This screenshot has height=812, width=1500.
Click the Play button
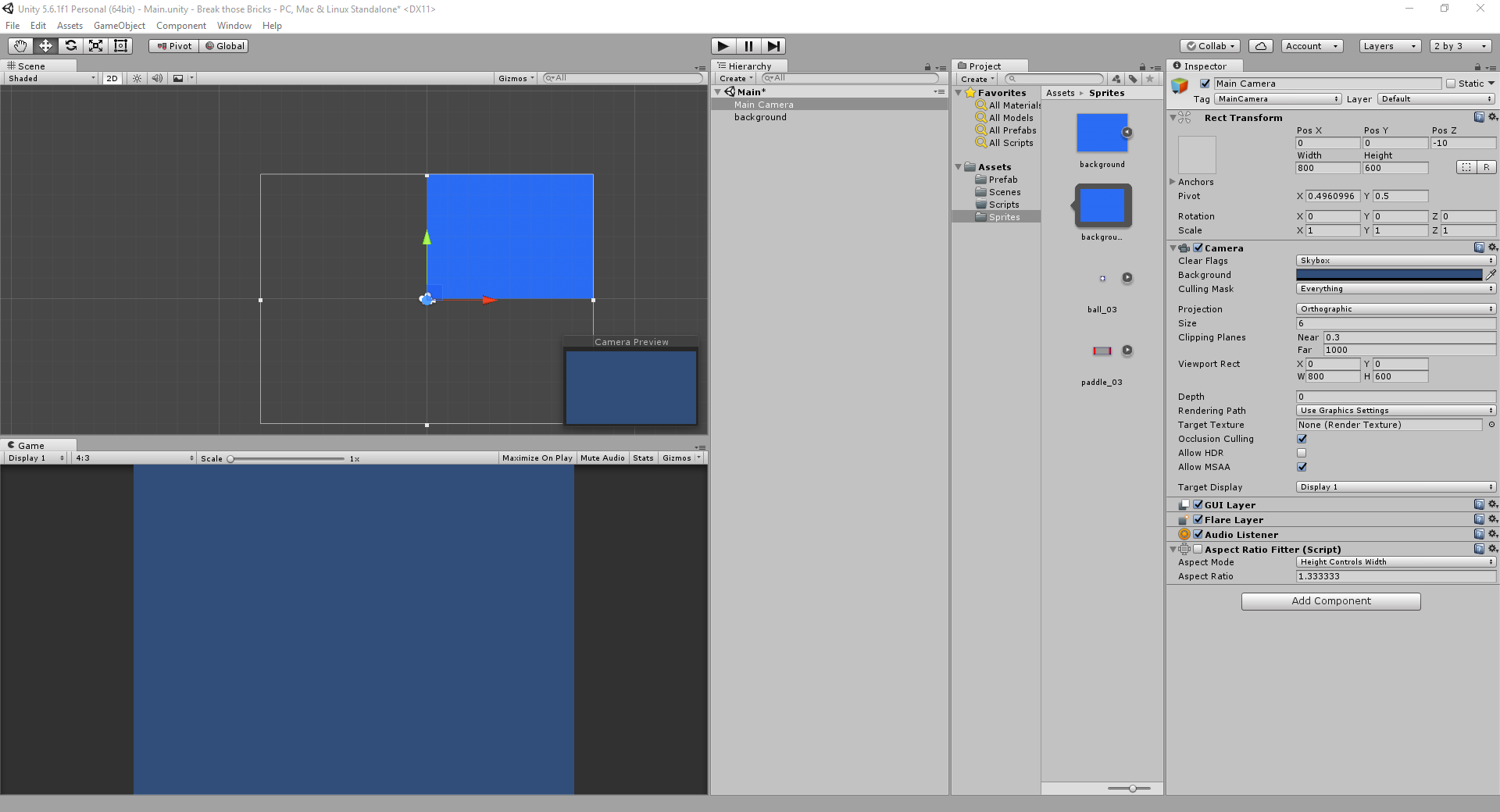point(723,46)
